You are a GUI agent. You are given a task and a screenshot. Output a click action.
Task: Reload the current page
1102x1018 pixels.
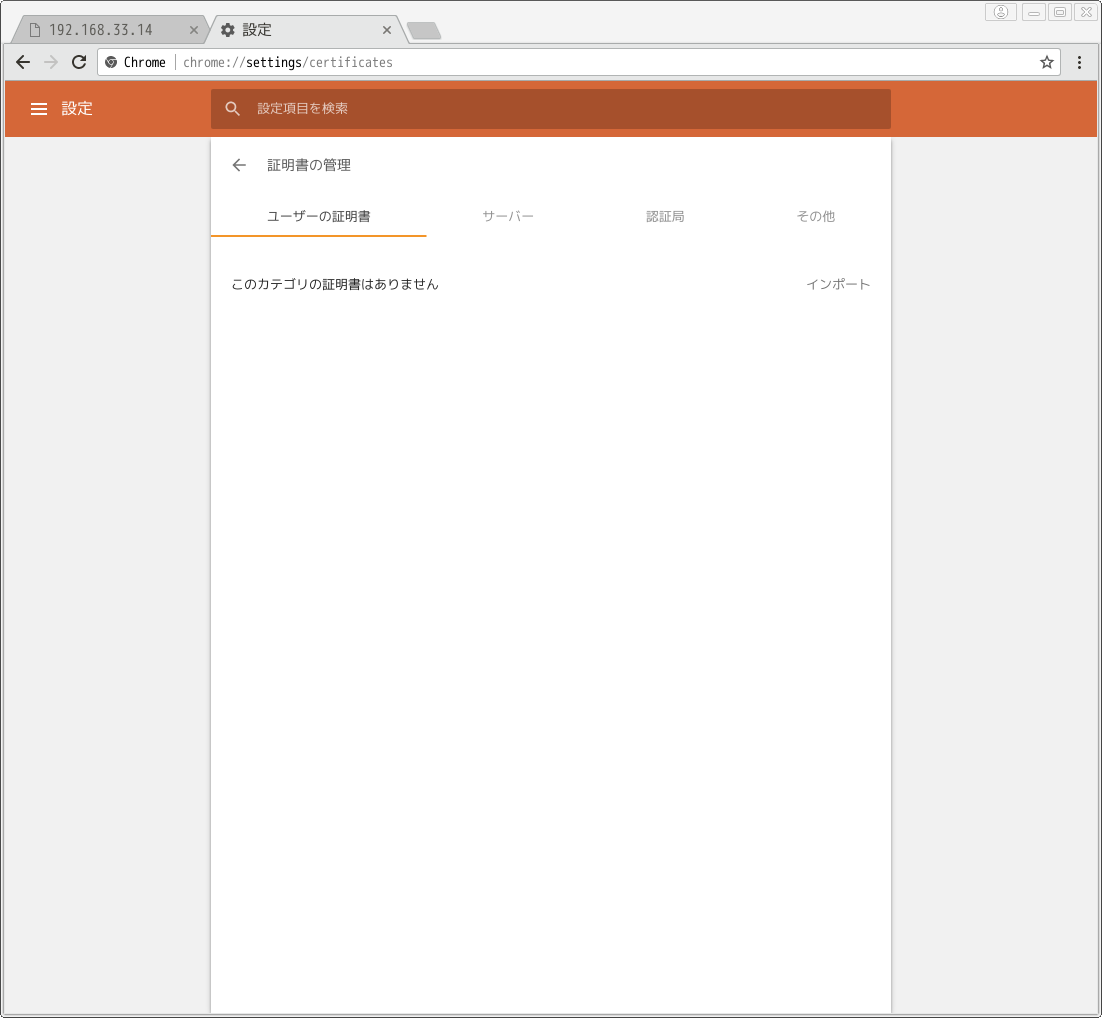coord(79,62)
